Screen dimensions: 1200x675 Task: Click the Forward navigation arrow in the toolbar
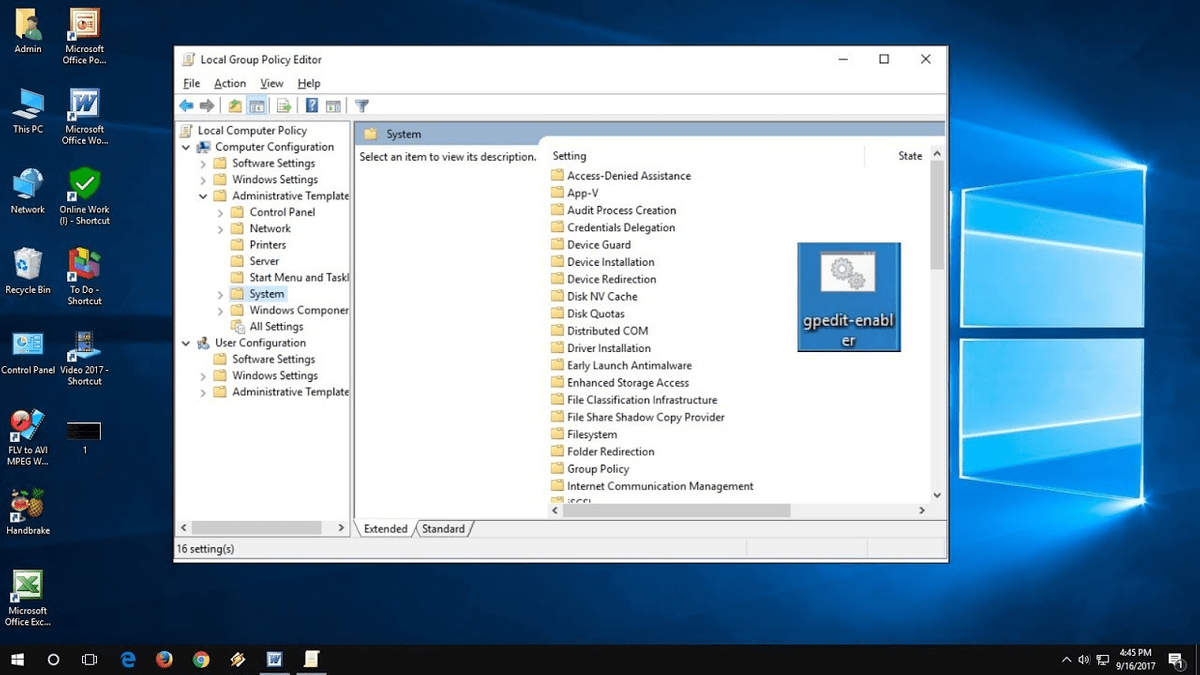208,105
